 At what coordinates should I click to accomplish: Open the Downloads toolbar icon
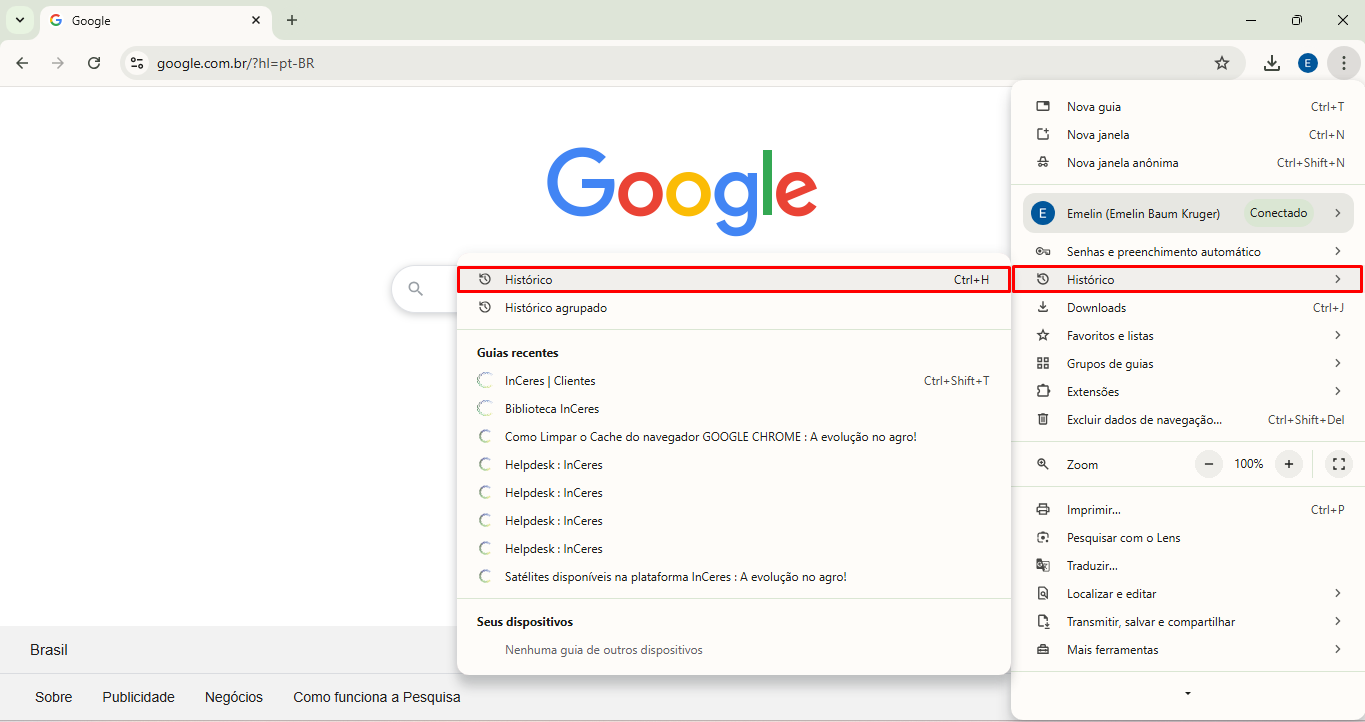pos(1272,63)
